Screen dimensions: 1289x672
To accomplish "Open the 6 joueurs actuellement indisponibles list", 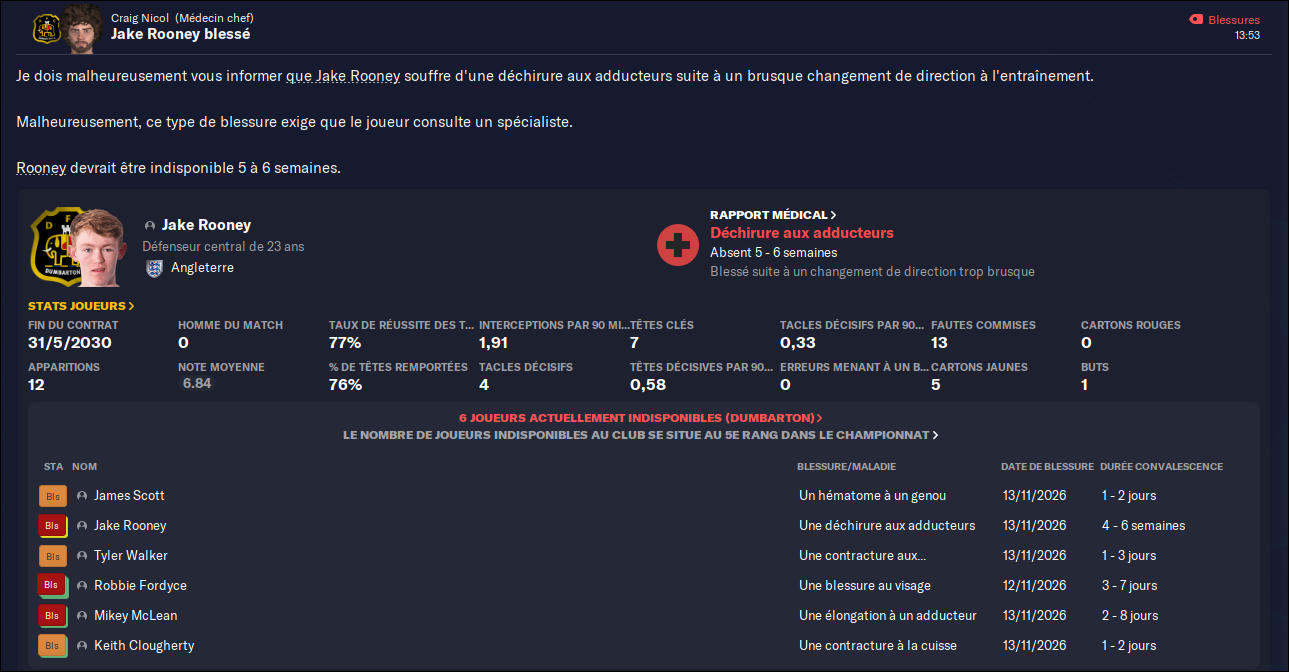I will click(641, 418).
